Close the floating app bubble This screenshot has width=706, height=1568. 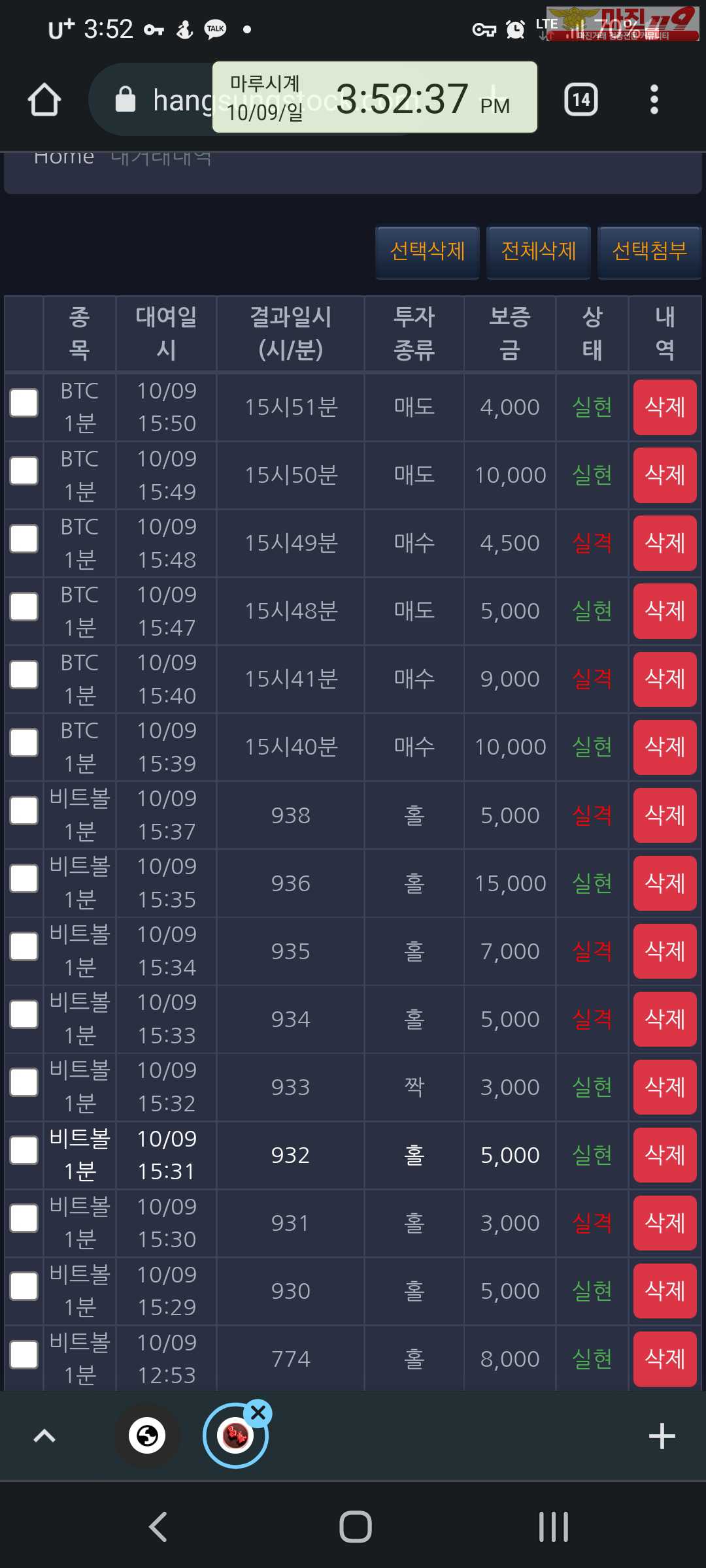258,1413
